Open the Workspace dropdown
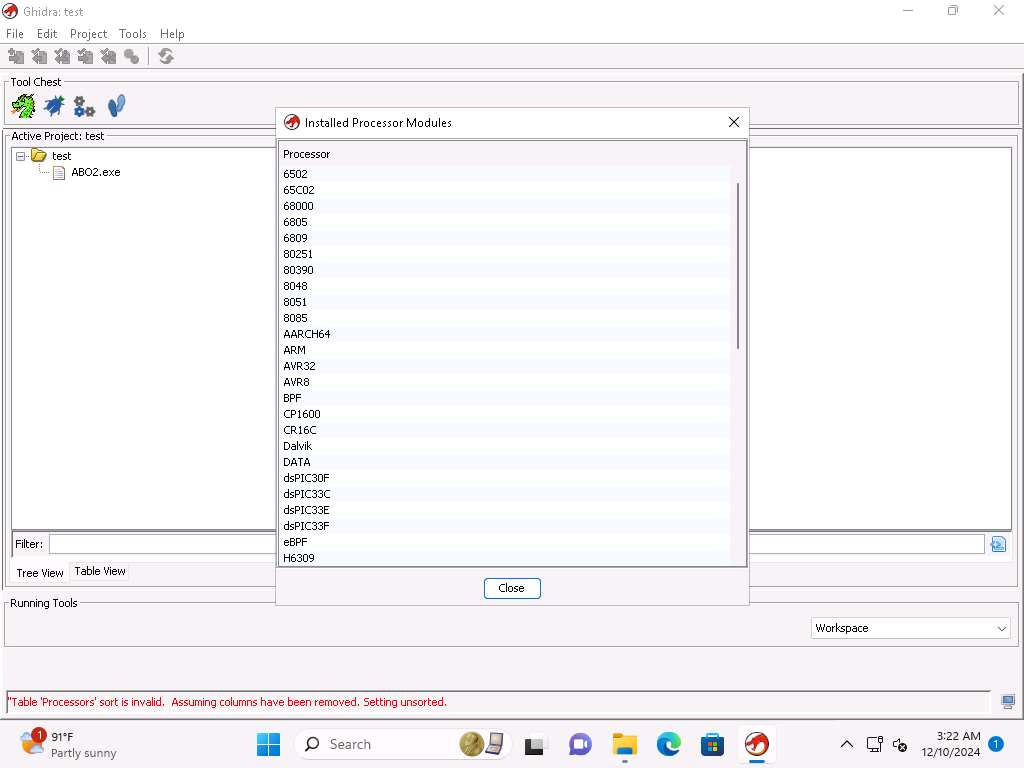The image size is (1024, 768). (x=910, y=628)
